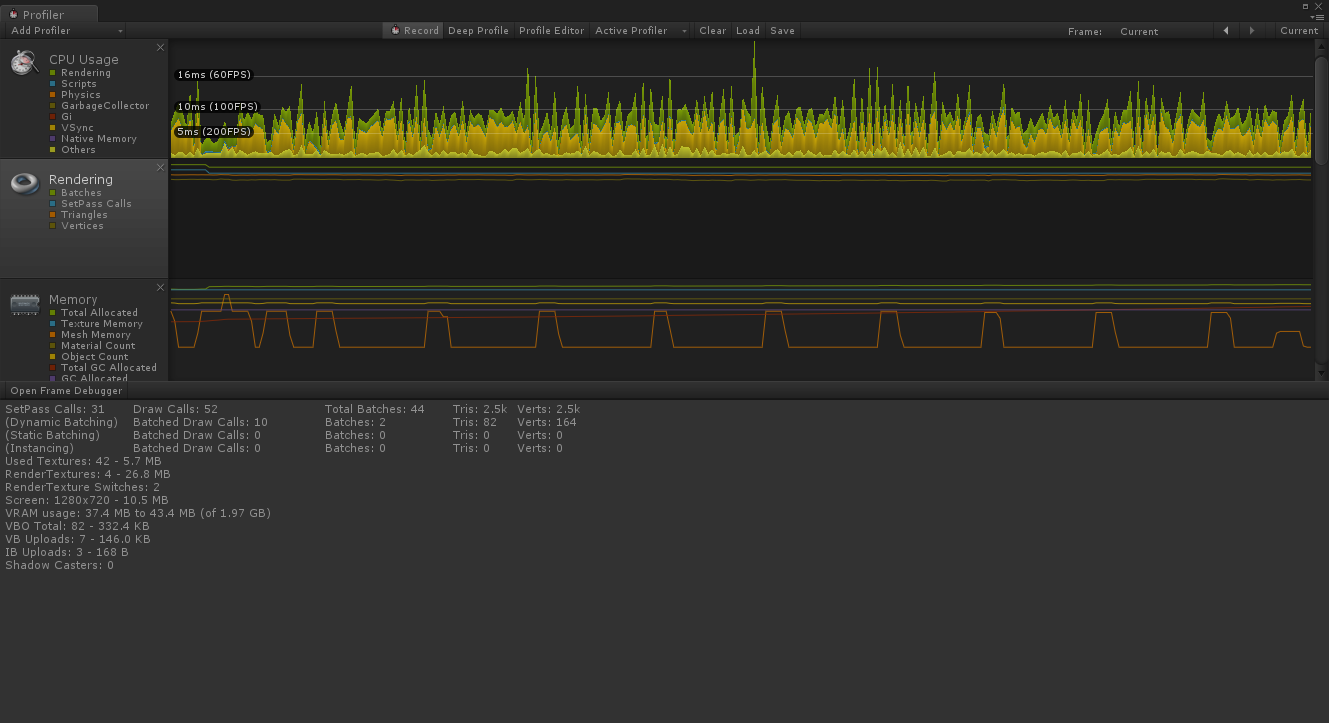Image resolution: width=1329 pixels, height=723 pixels.
Task: Click the 'Verts: 164' statistic
Action: click(547, 422)
